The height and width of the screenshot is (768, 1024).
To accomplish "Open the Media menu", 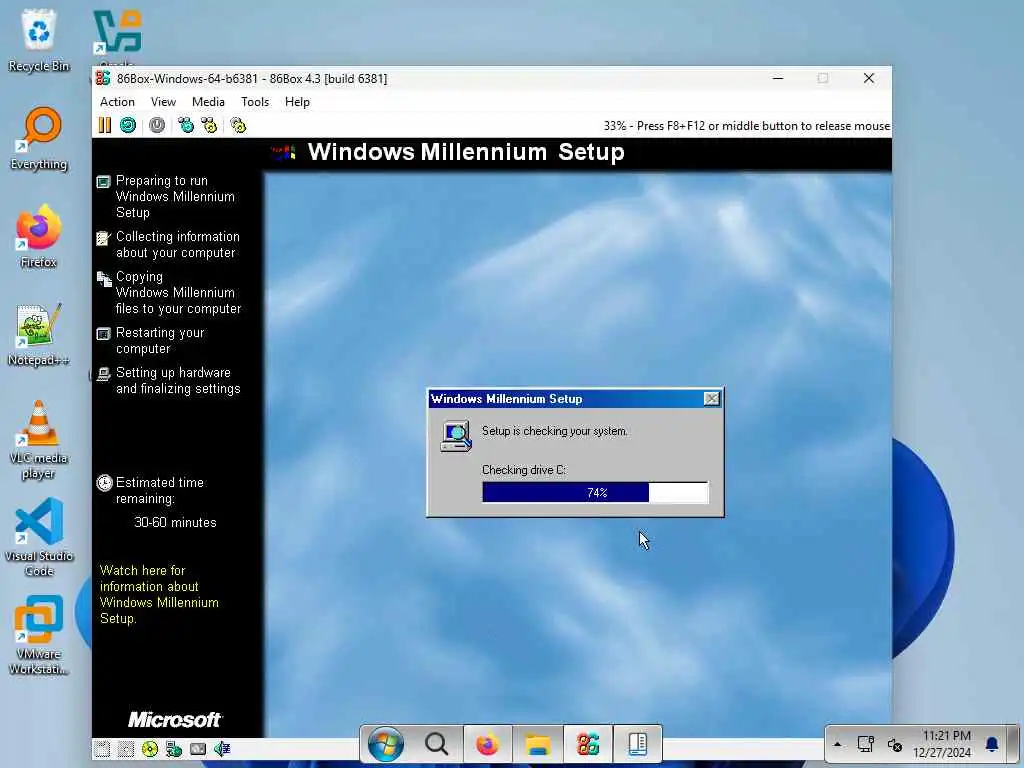I will tap(208, 102).
